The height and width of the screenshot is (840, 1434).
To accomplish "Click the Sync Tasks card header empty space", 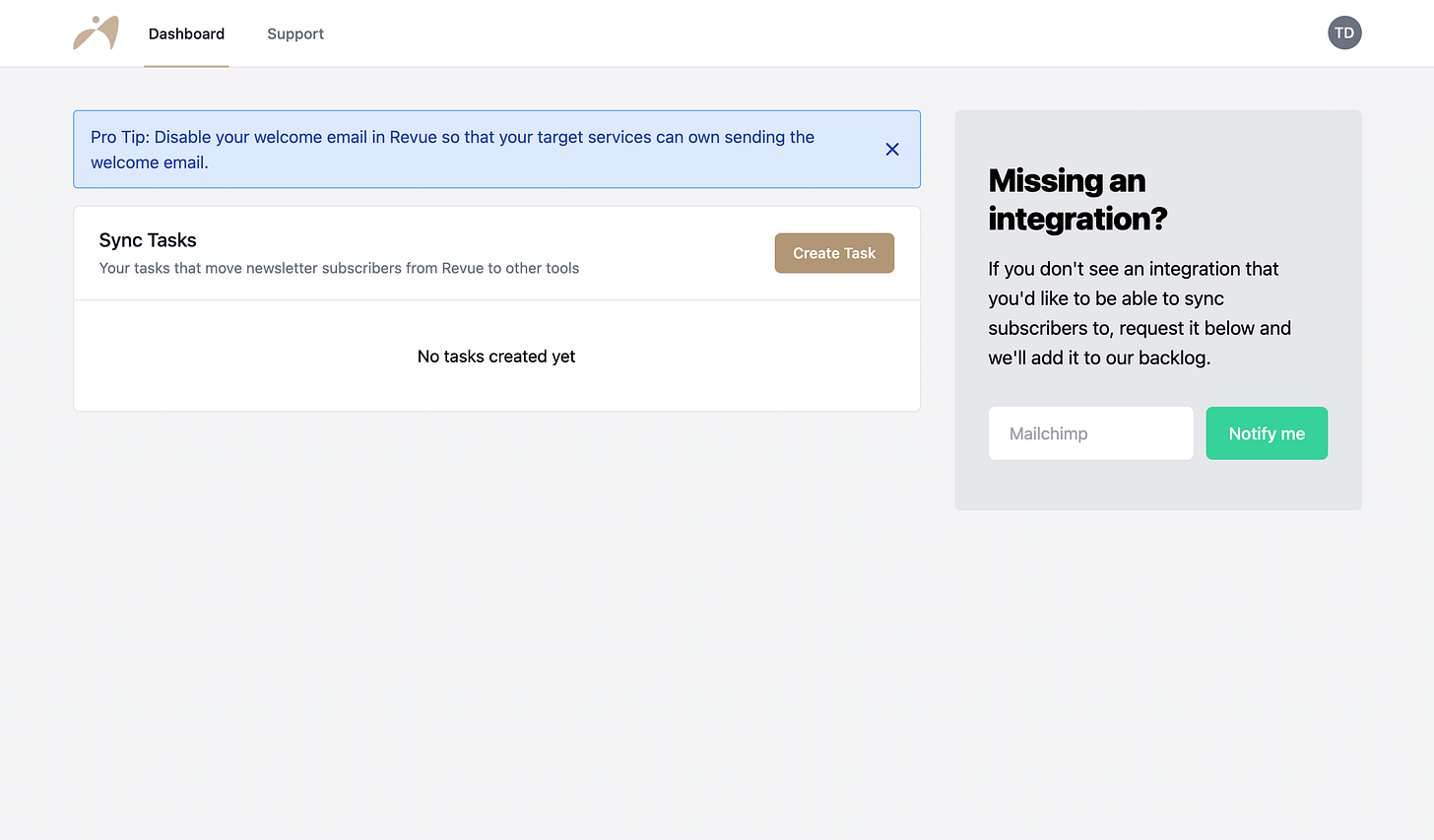I will 680,253.
